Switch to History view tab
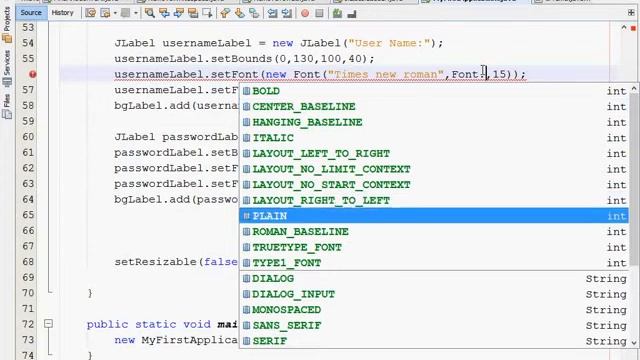 [62, 13]
